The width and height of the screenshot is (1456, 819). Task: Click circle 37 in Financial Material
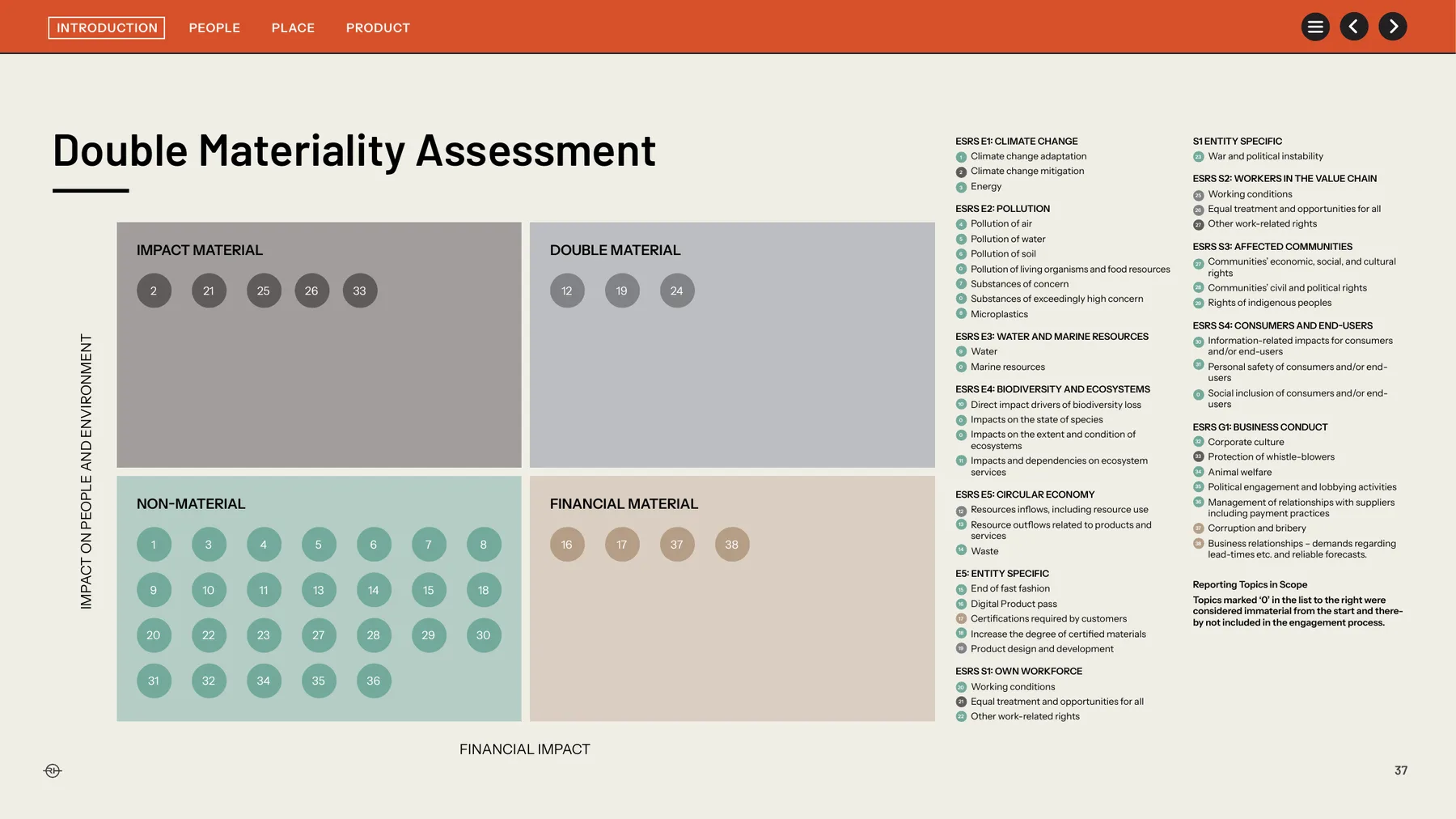tap(677, 545)
